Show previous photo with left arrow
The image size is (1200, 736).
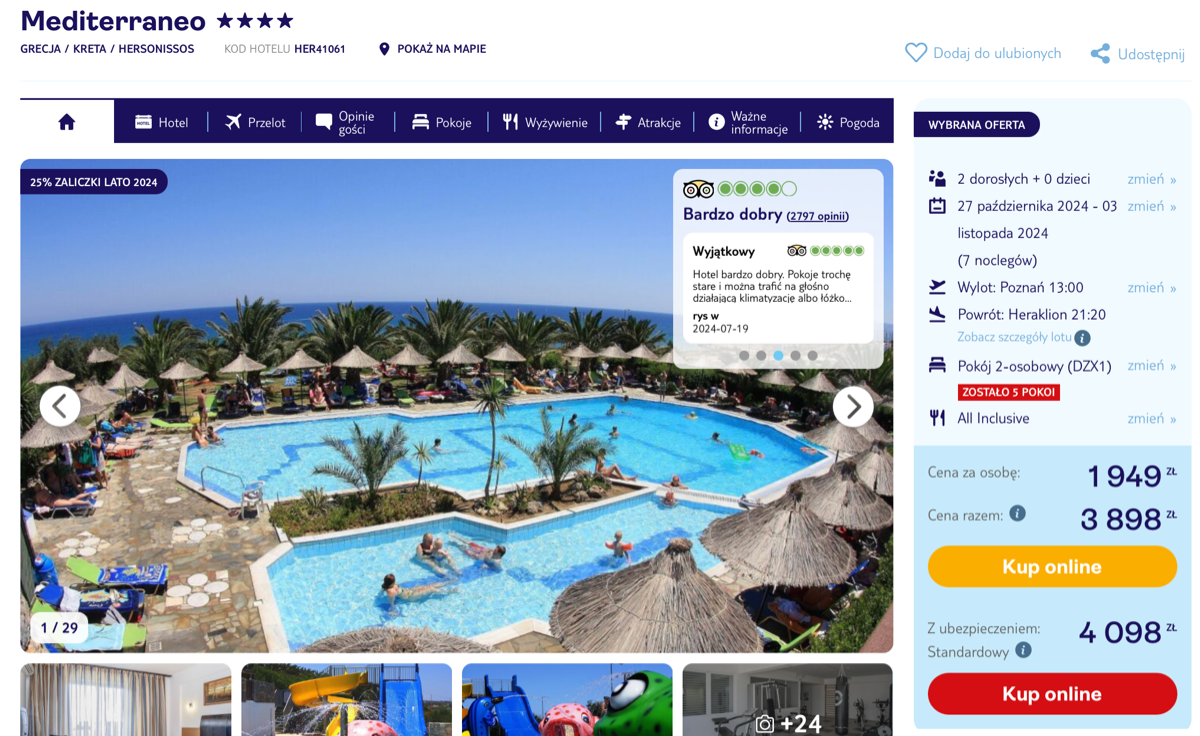pyautogui.click(x=60, y=406)
